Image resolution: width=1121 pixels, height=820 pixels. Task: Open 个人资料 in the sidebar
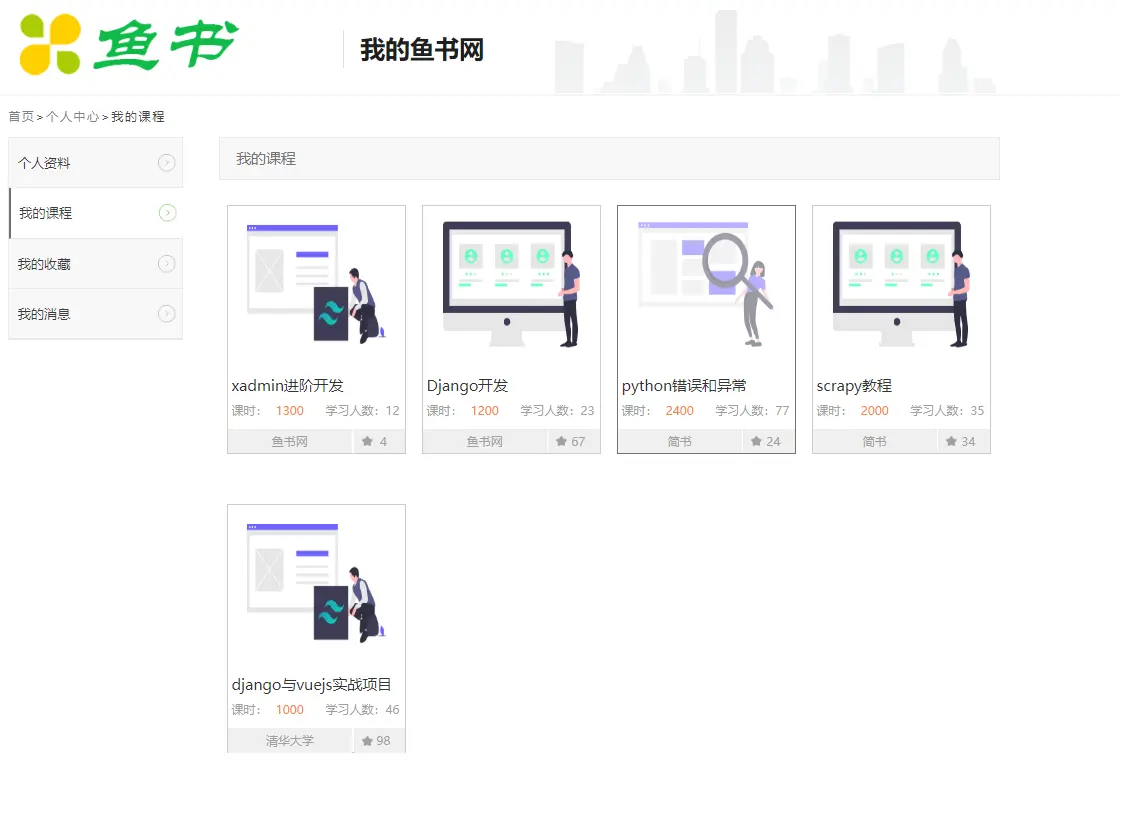[x=96, y=163]
